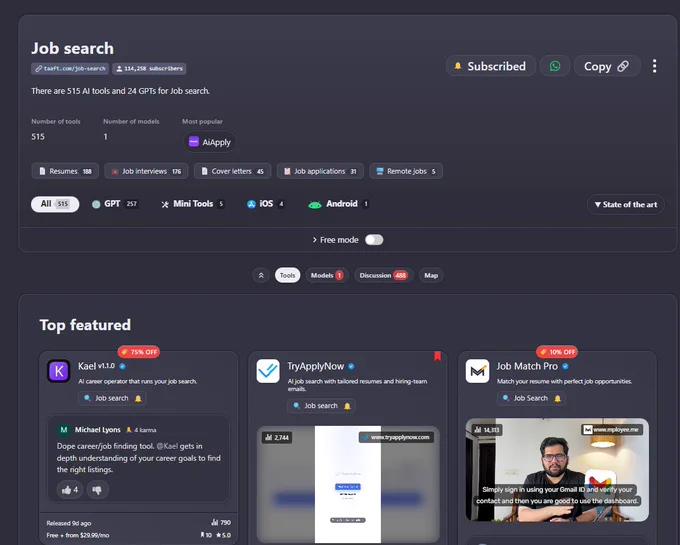Open the State of the art dropdown
This screenshot has height=545, width=680.
pos(625,205)
